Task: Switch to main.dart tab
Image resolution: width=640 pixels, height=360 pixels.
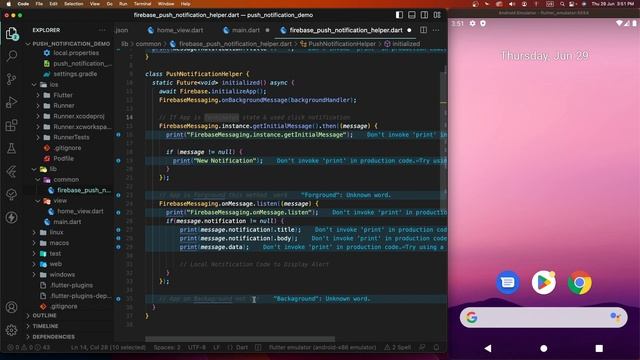Action: pos(246,30)
